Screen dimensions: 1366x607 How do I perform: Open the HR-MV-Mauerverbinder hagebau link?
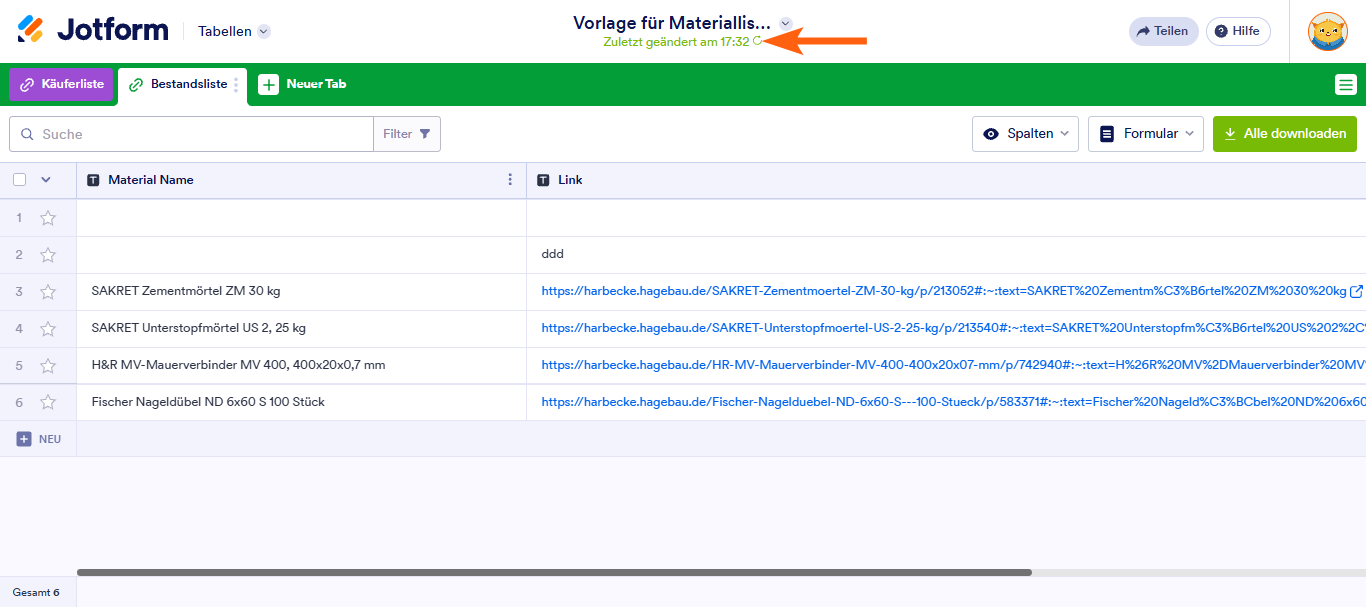(x=953, y=365)
